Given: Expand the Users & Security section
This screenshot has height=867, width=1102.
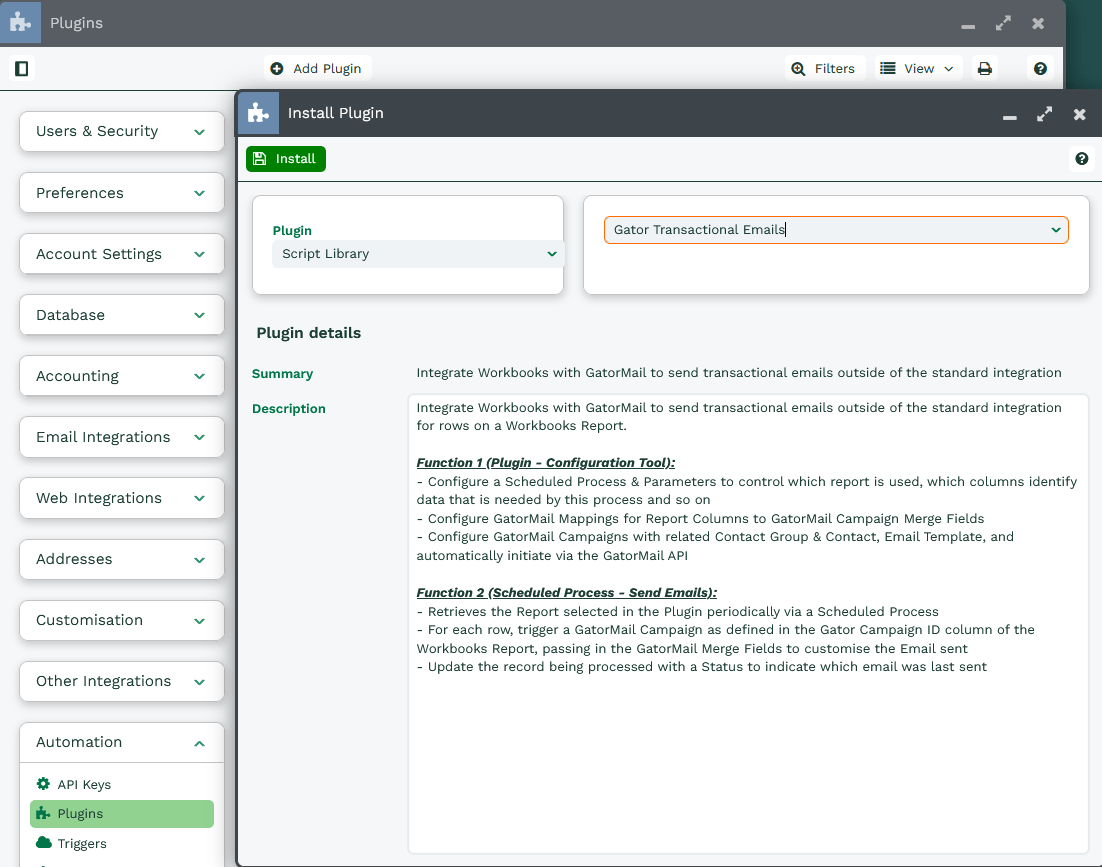Looking at the screenshot, I should coord(122,131).
